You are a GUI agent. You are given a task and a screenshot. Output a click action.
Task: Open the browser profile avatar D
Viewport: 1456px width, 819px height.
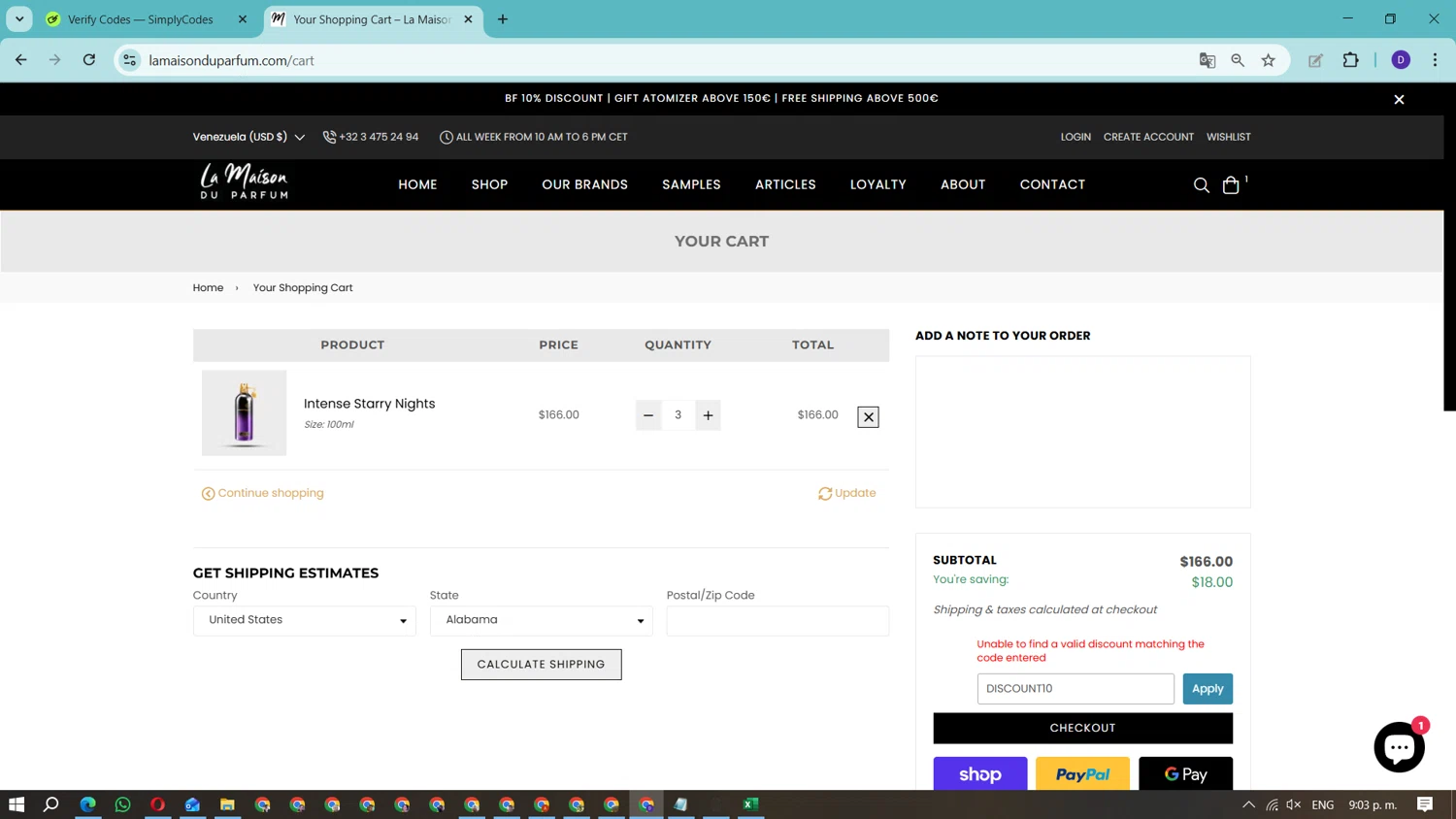(x=1401, y=60)
